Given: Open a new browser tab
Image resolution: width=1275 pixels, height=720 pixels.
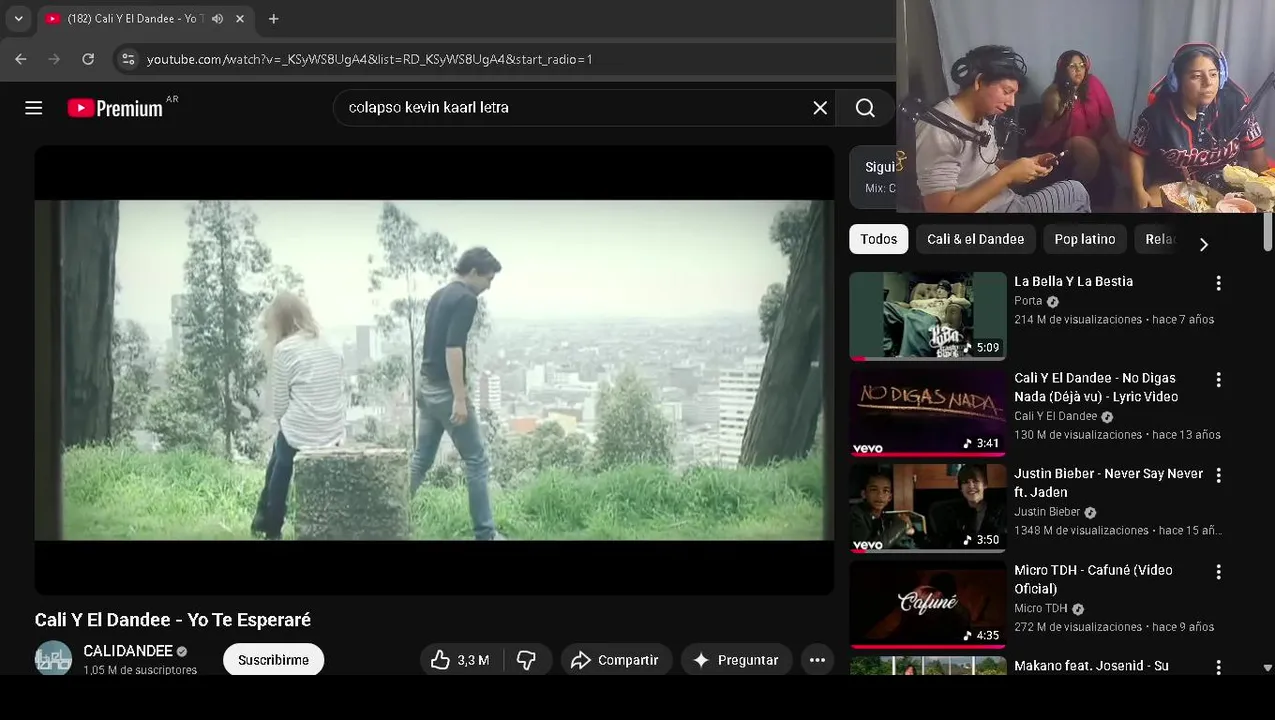Looking at the screenshot, I should click(x=273, y=19).
